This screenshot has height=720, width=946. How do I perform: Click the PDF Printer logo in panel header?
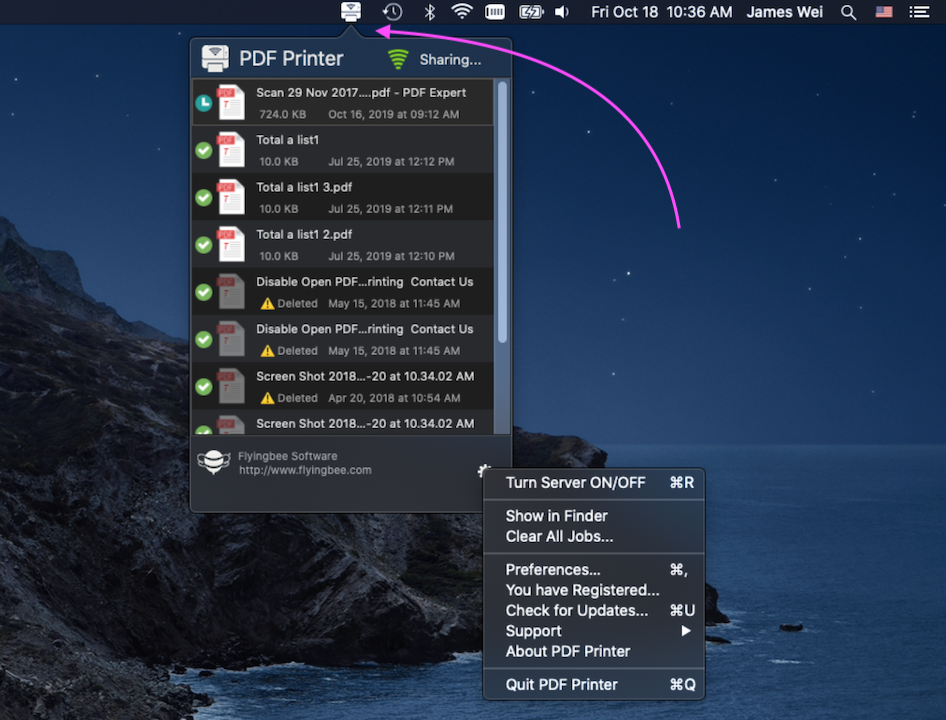[x=215, y=59]
